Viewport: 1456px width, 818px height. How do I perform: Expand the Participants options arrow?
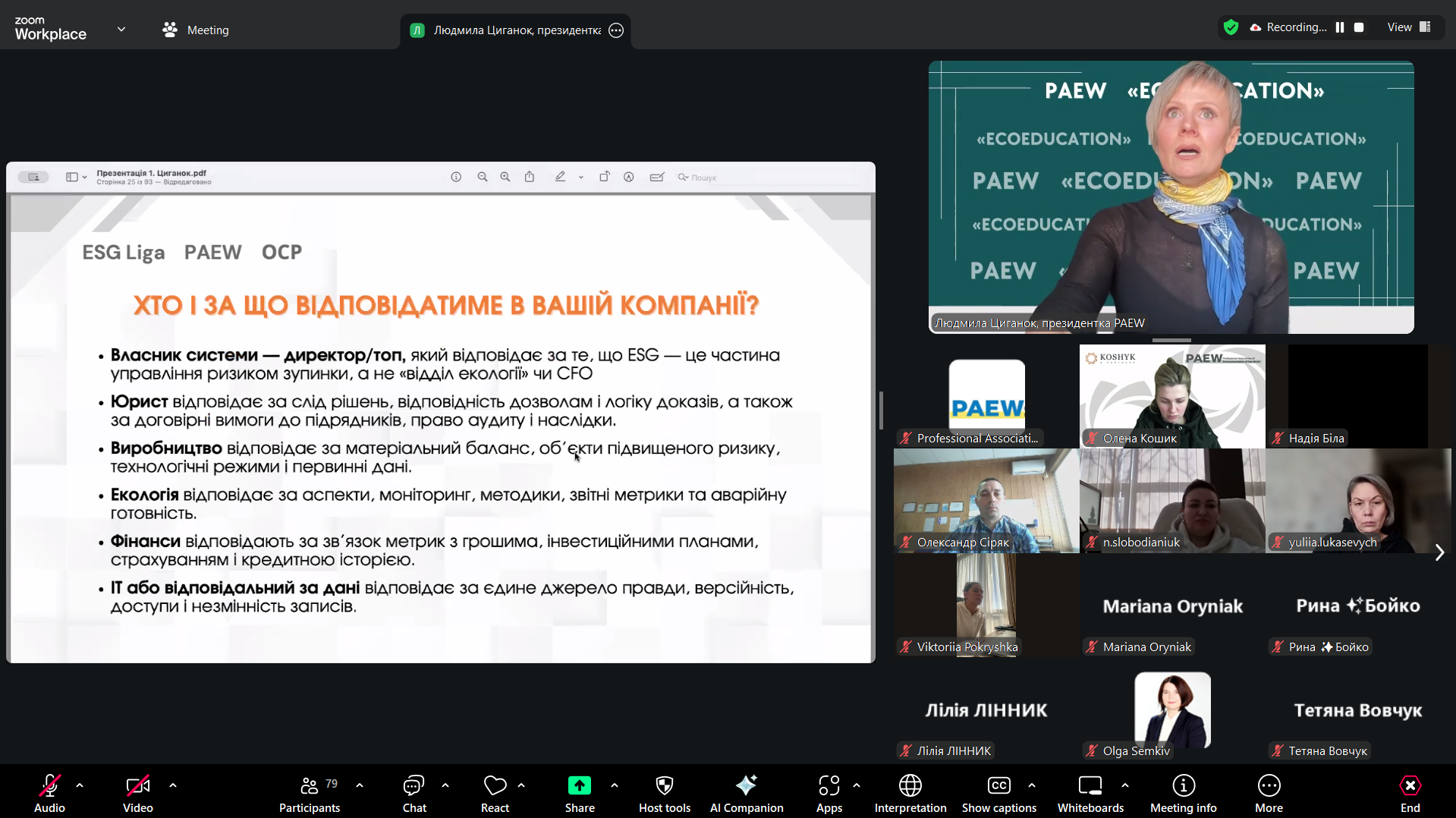pyautogui.click(x=360, y=785)
